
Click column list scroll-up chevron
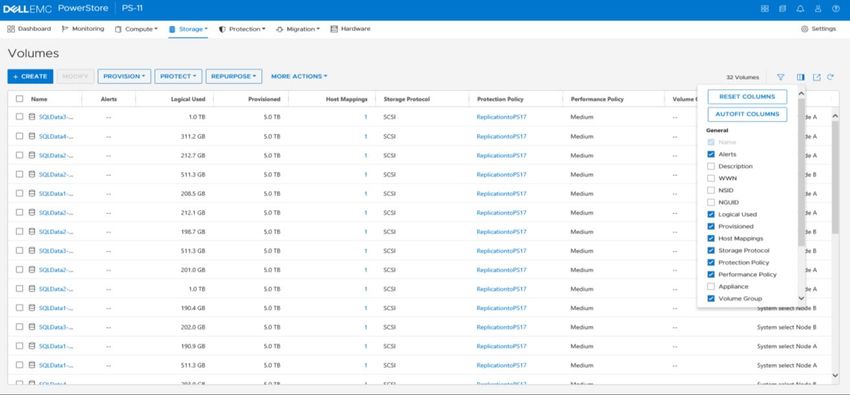[801, 94]
